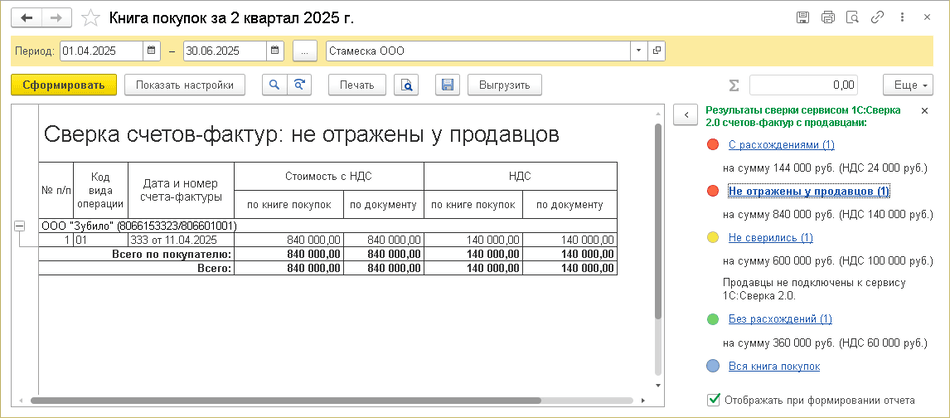Open the end date calendar picker
Image resolution: width=950 pixels, height=418 pixels.
point(274,50)
